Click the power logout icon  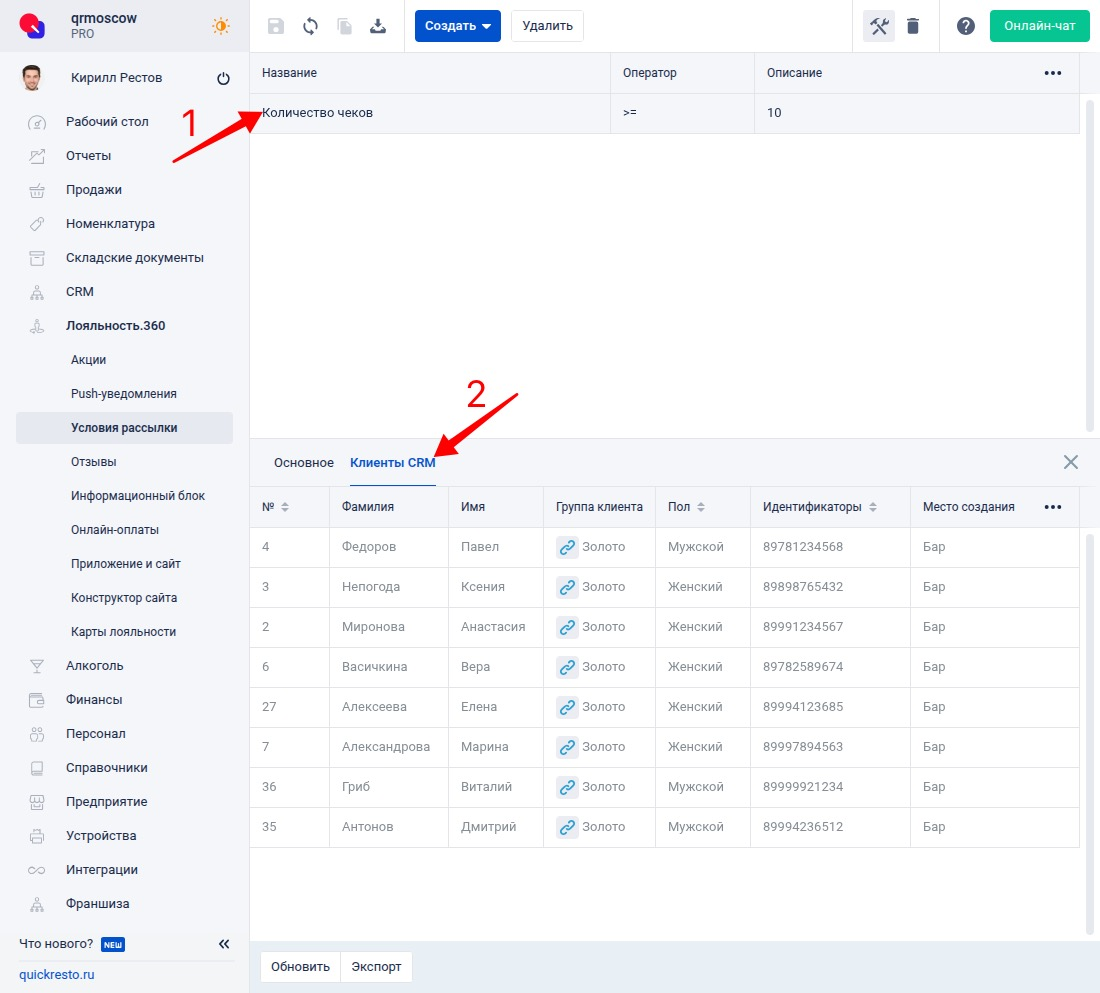tap(223, 79)
